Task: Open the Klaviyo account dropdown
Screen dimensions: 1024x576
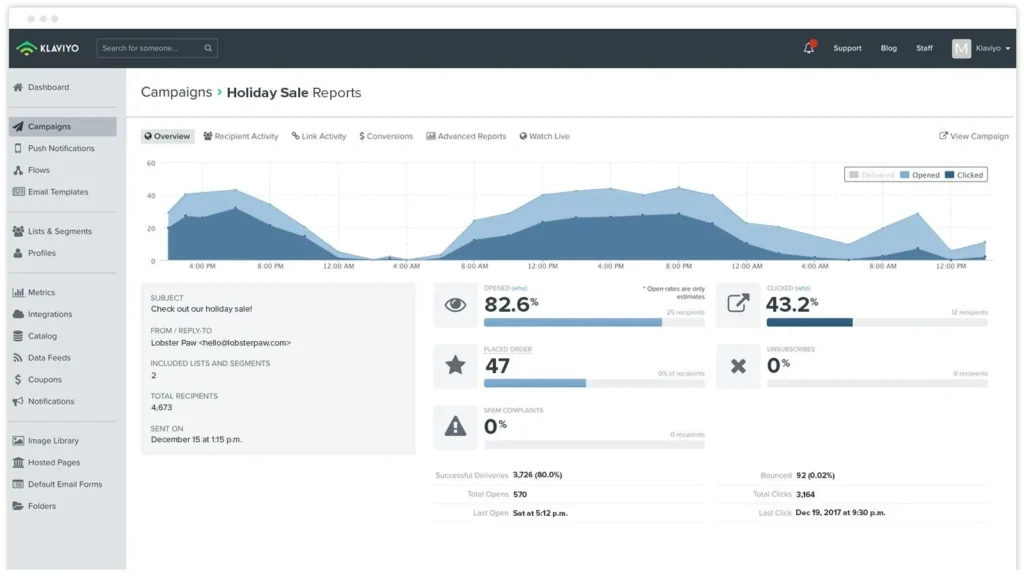Action: click(x=985, y=48)
